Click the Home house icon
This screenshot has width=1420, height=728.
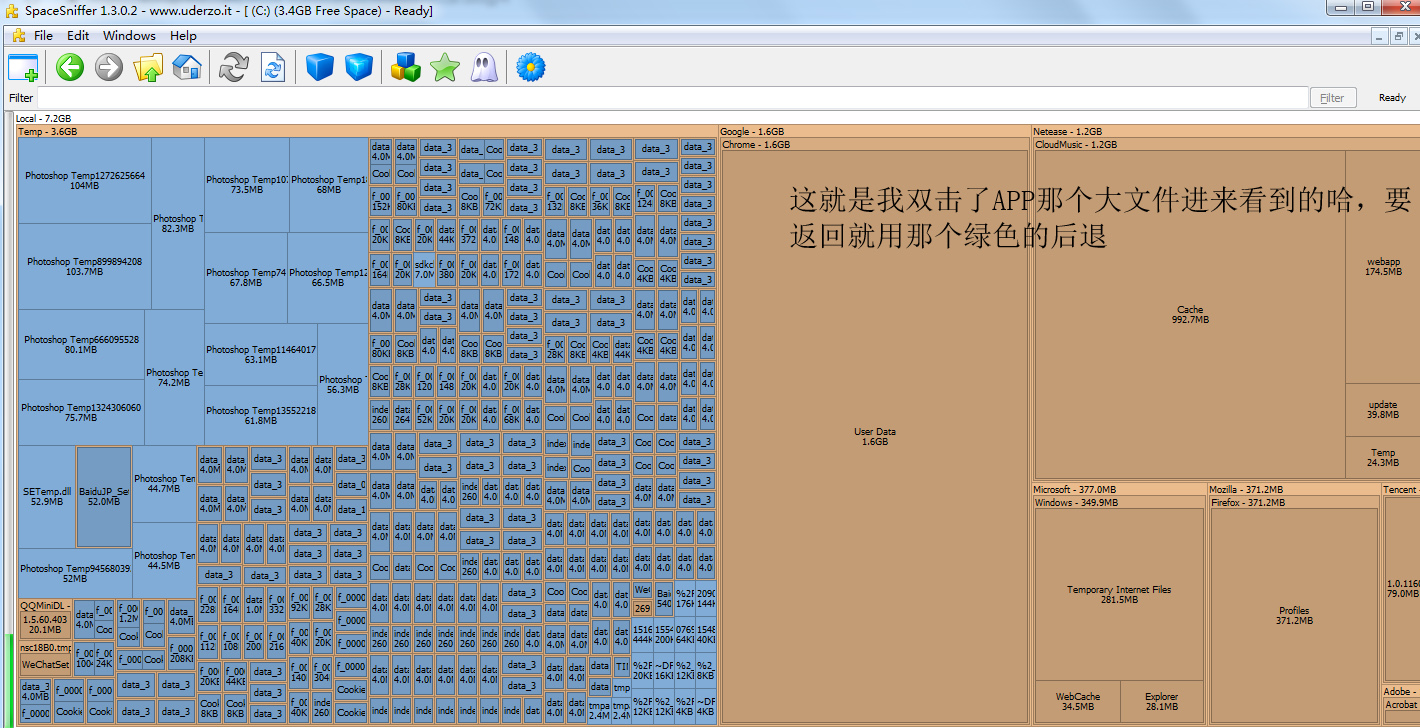point(187,68)
